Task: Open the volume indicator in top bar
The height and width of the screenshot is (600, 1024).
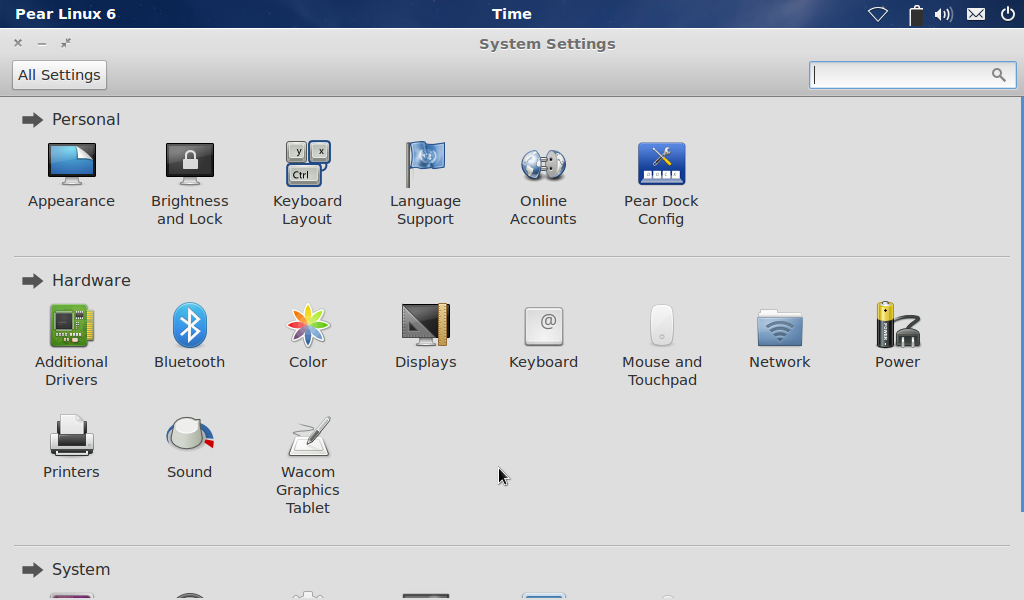Action: 944,14
